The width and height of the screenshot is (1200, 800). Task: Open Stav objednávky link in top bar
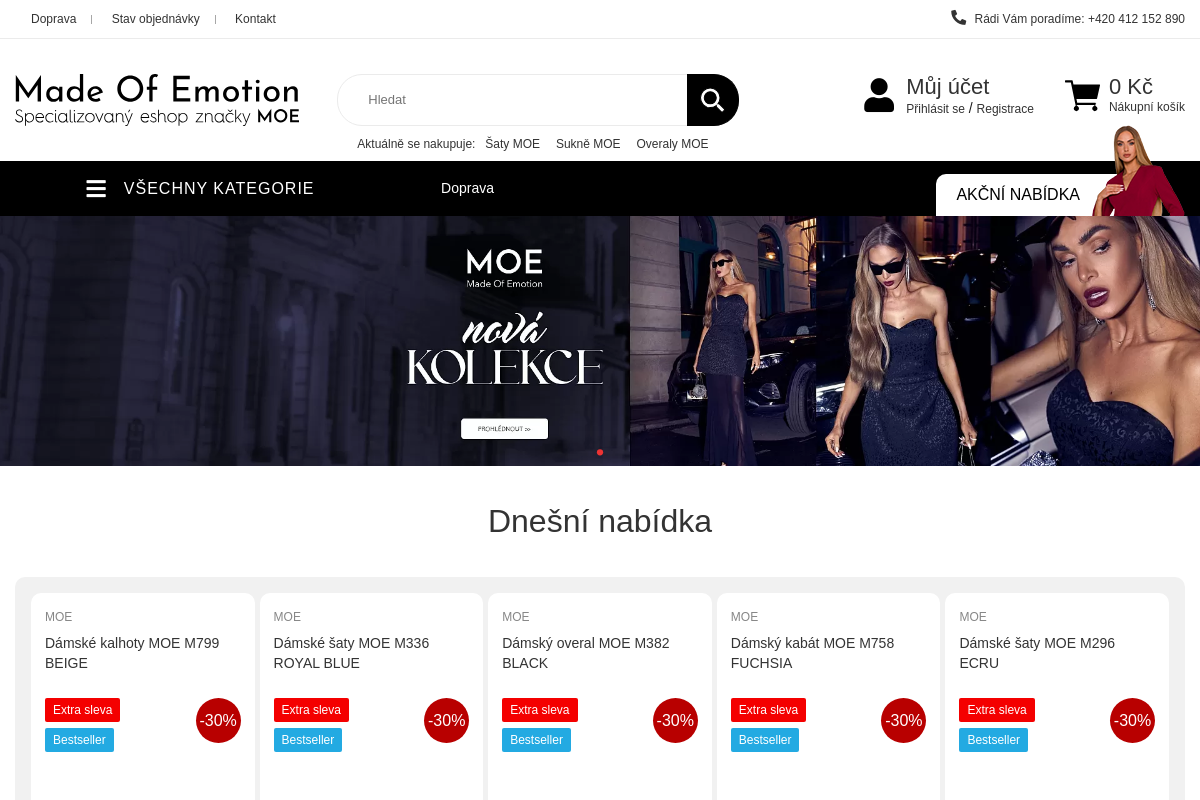tap(156, 19)
